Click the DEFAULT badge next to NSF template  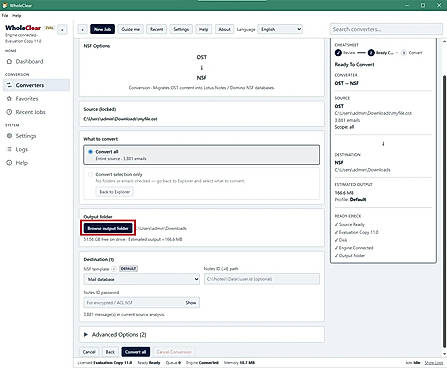[129, 269]
